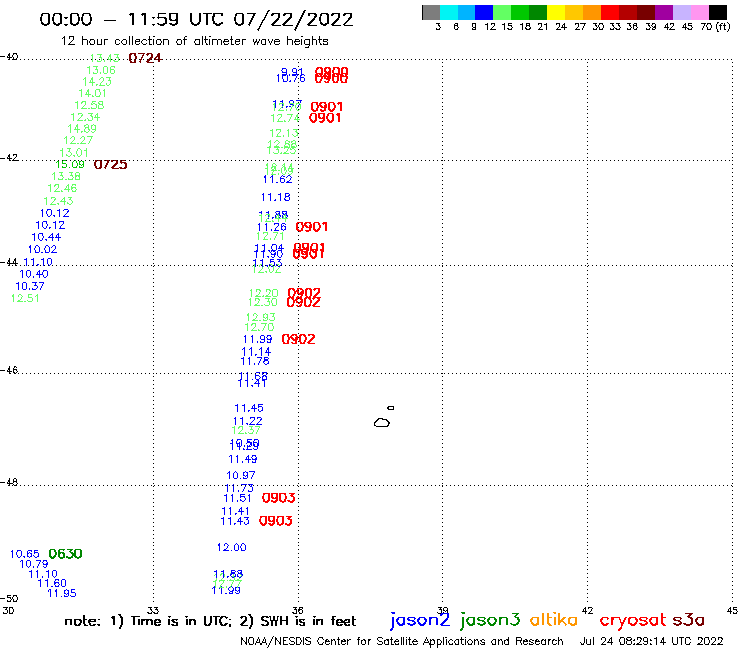Click the wave height value 11.62

point(278,179)
